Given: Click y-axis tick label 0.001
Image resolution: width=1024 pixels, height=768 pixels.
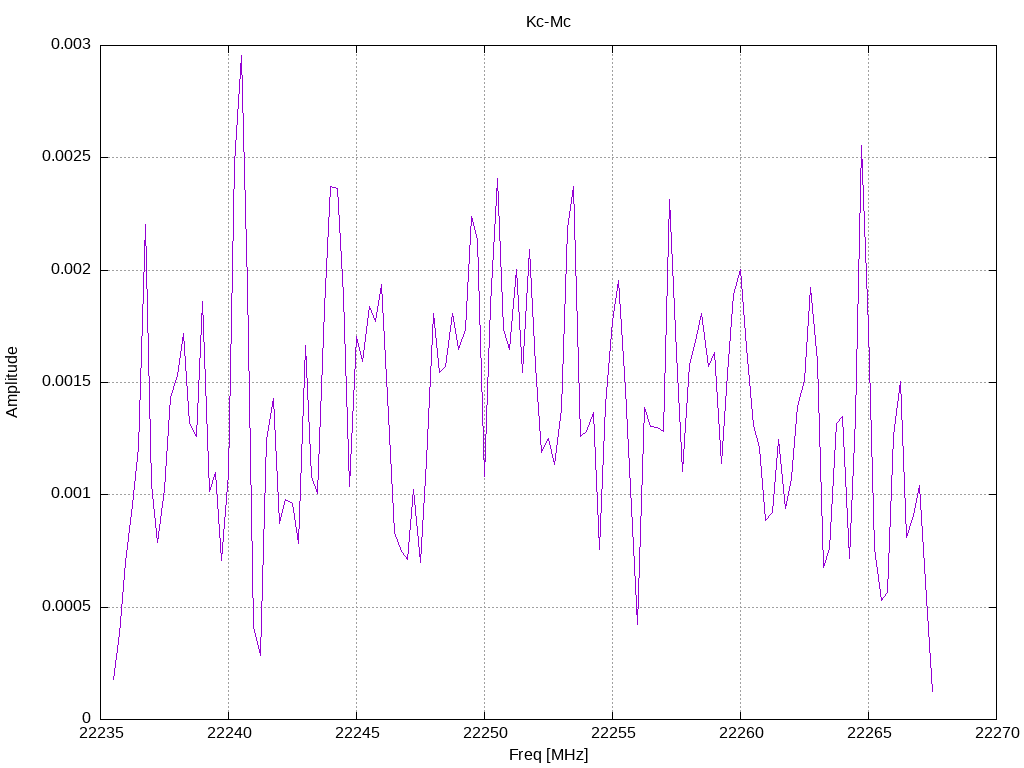Looking at the screenshot, I should click(x=71, y=494).
